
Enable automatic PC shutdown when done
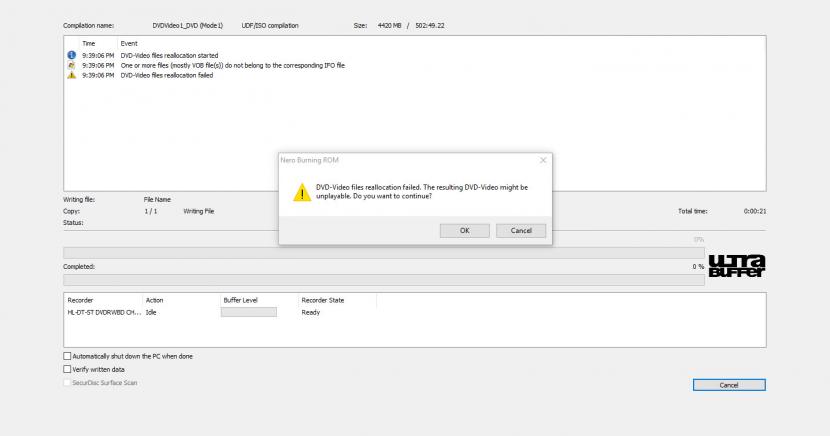click(x=67, y=356)
